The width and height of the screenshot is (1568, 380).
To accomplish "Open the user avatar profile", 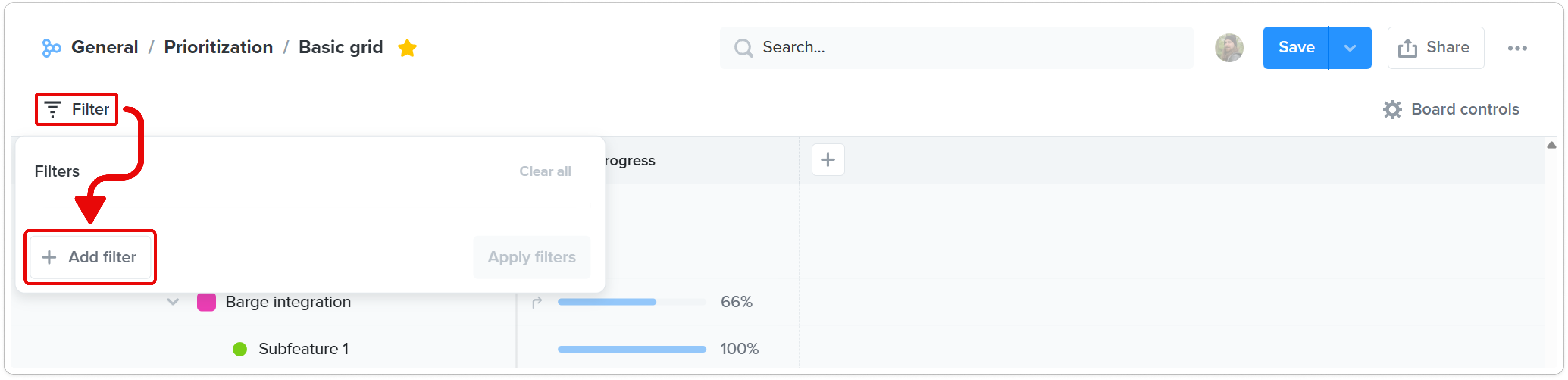I will (x=1229, y=47).
